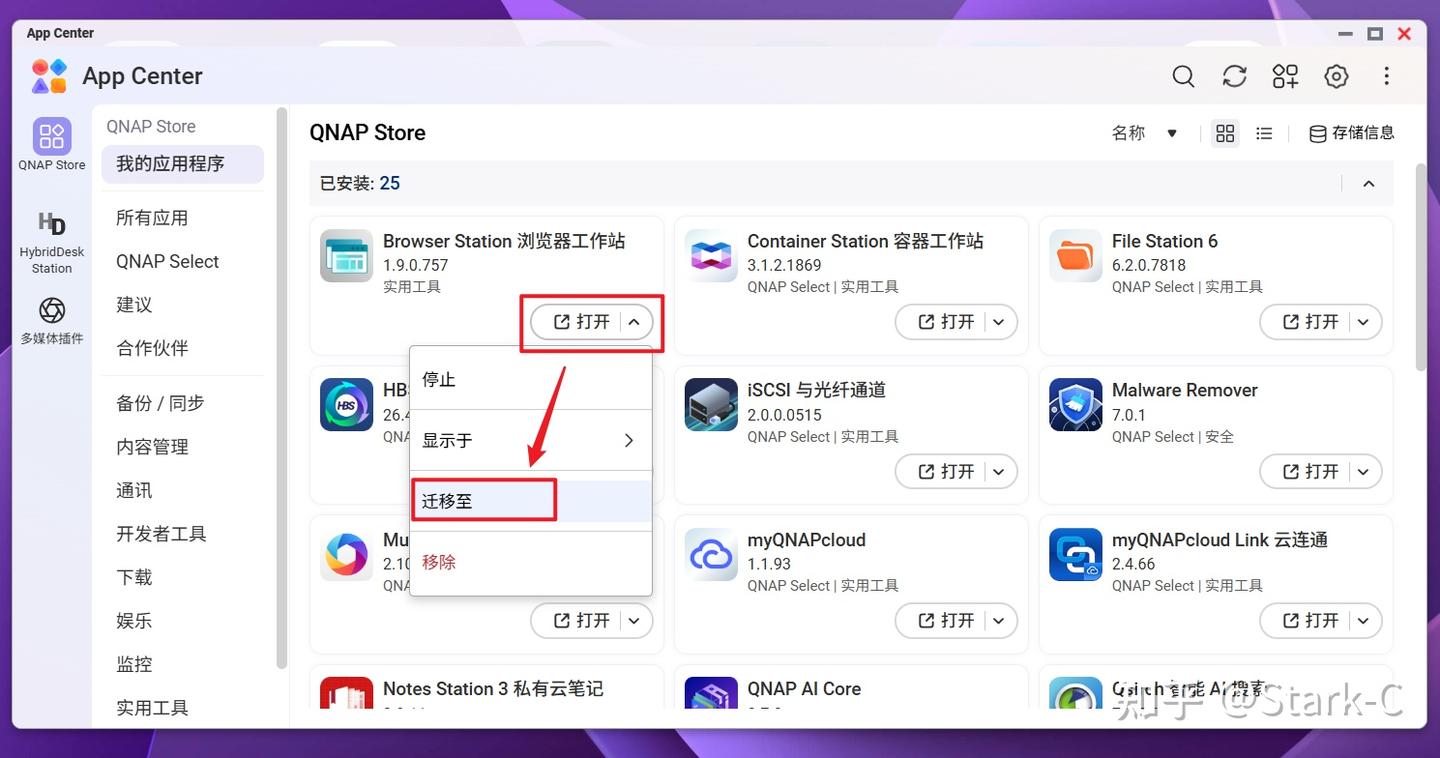Choose 移除 to remove the app
Screen dimensions: 1440x758
pos(531,562)
